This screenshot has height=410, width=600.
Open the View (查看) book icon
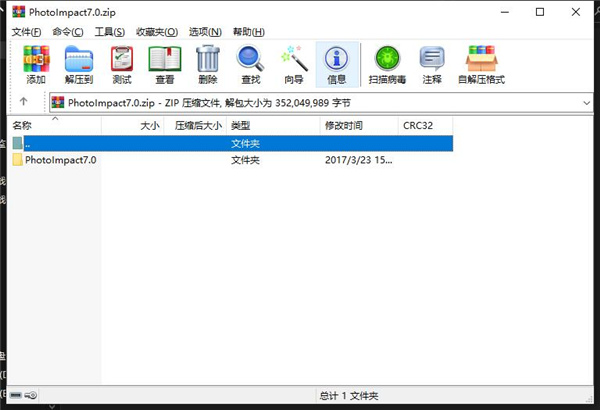[165, 65]
